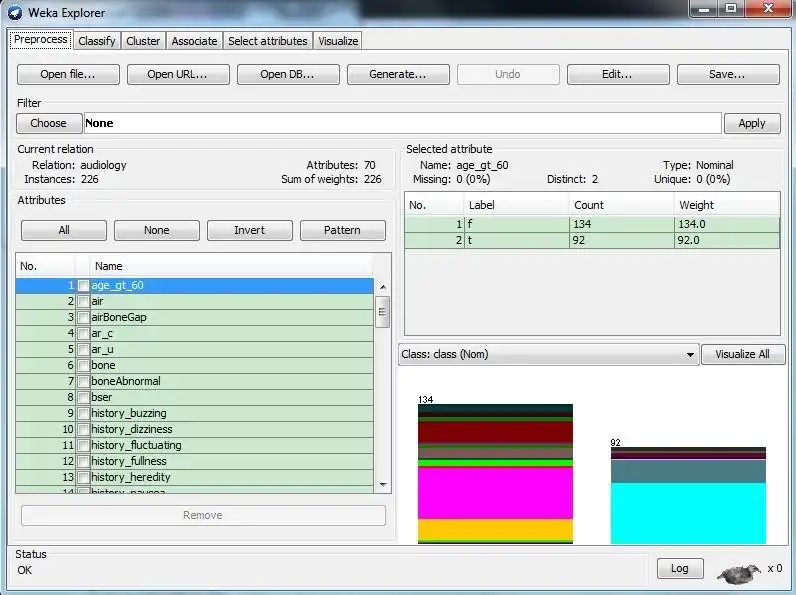Click the attribute list scroll up arrow
Screen dimensions: 796x595
(x=383, y=287)
